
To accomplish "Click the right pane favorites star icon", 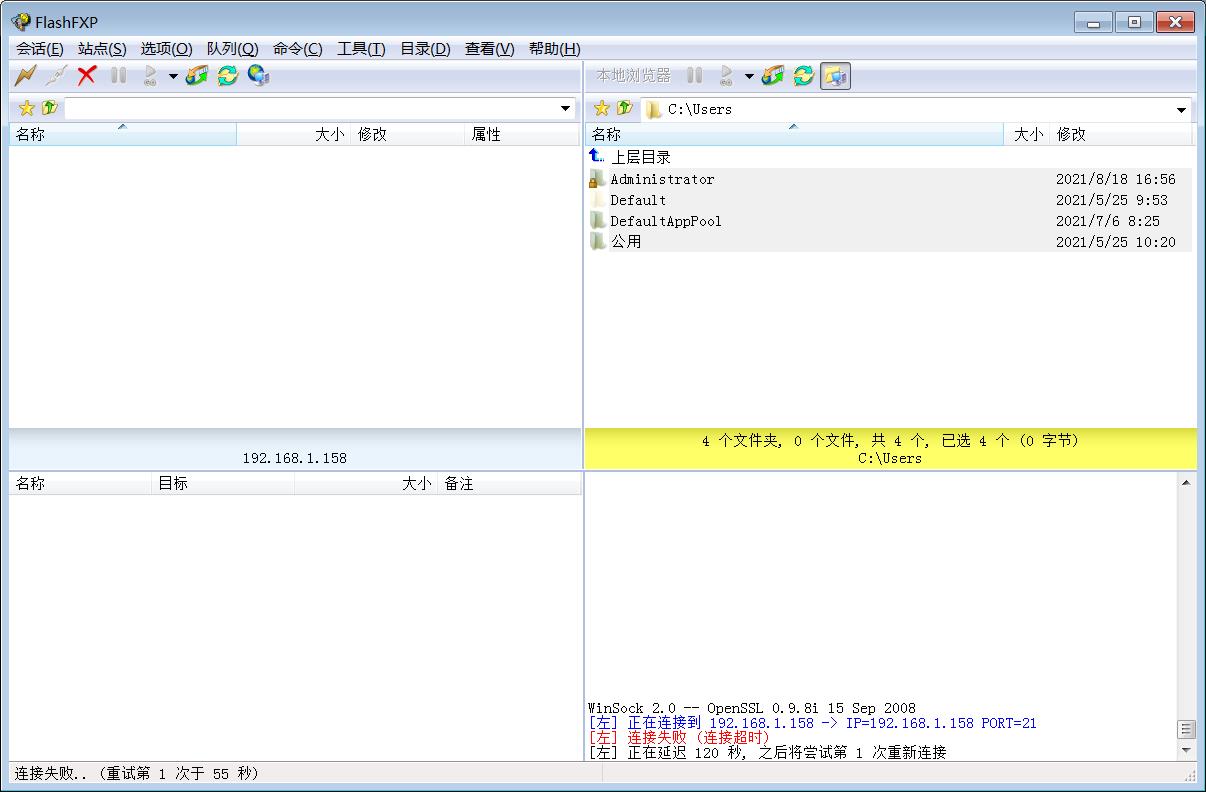I will point(602,108).
